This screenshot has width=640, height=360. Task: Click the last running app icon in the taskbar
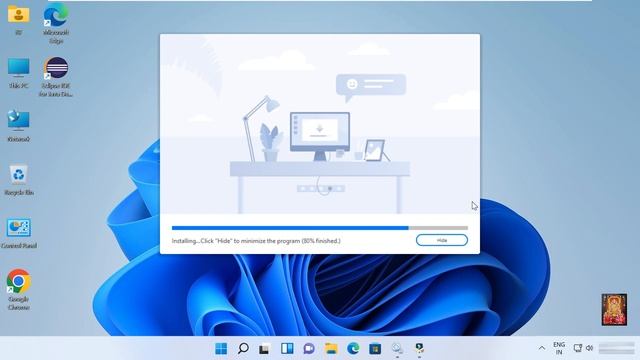419,349
